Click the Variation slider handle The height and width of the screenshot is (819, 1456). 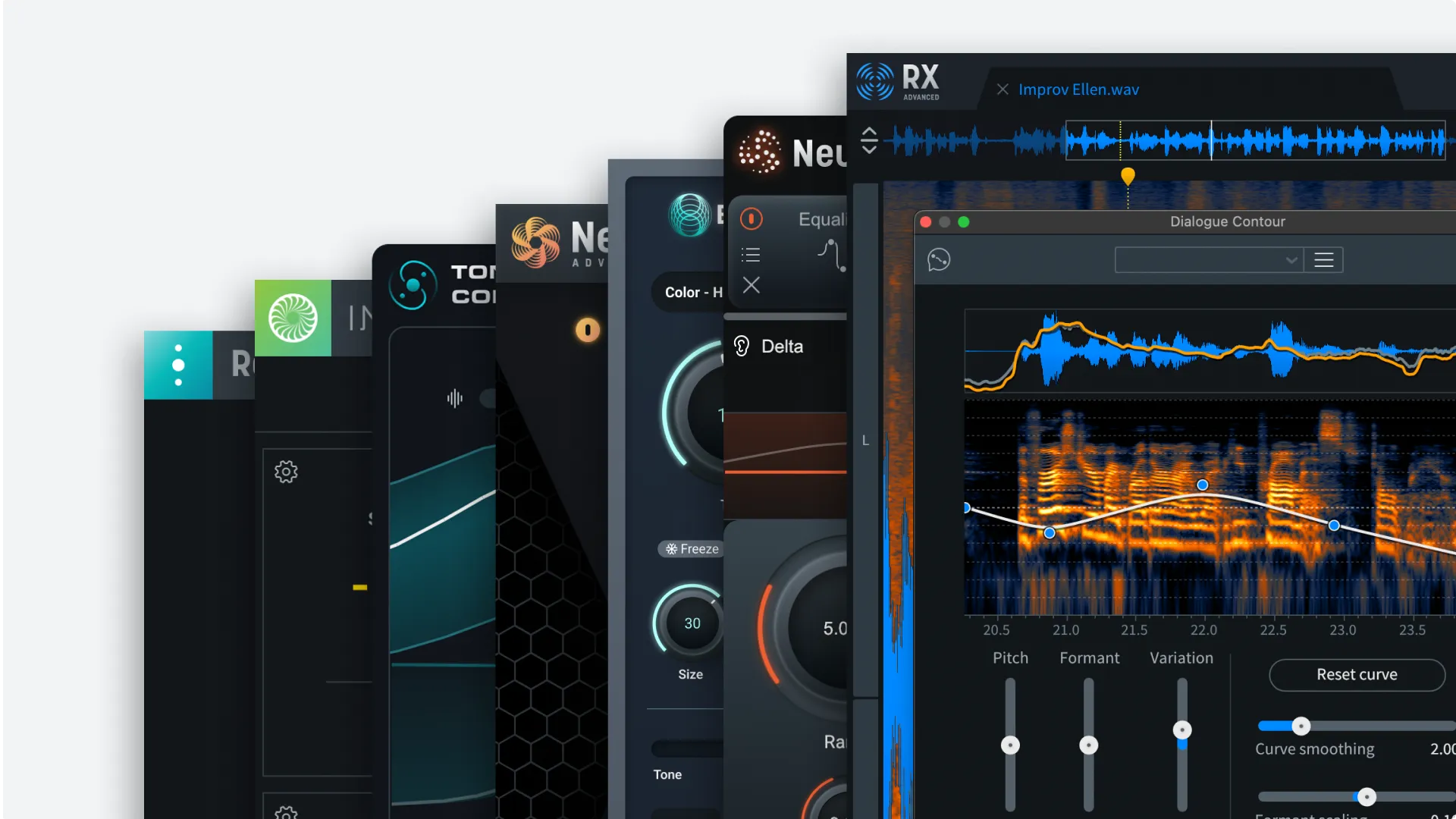(x=1181, y=730)
